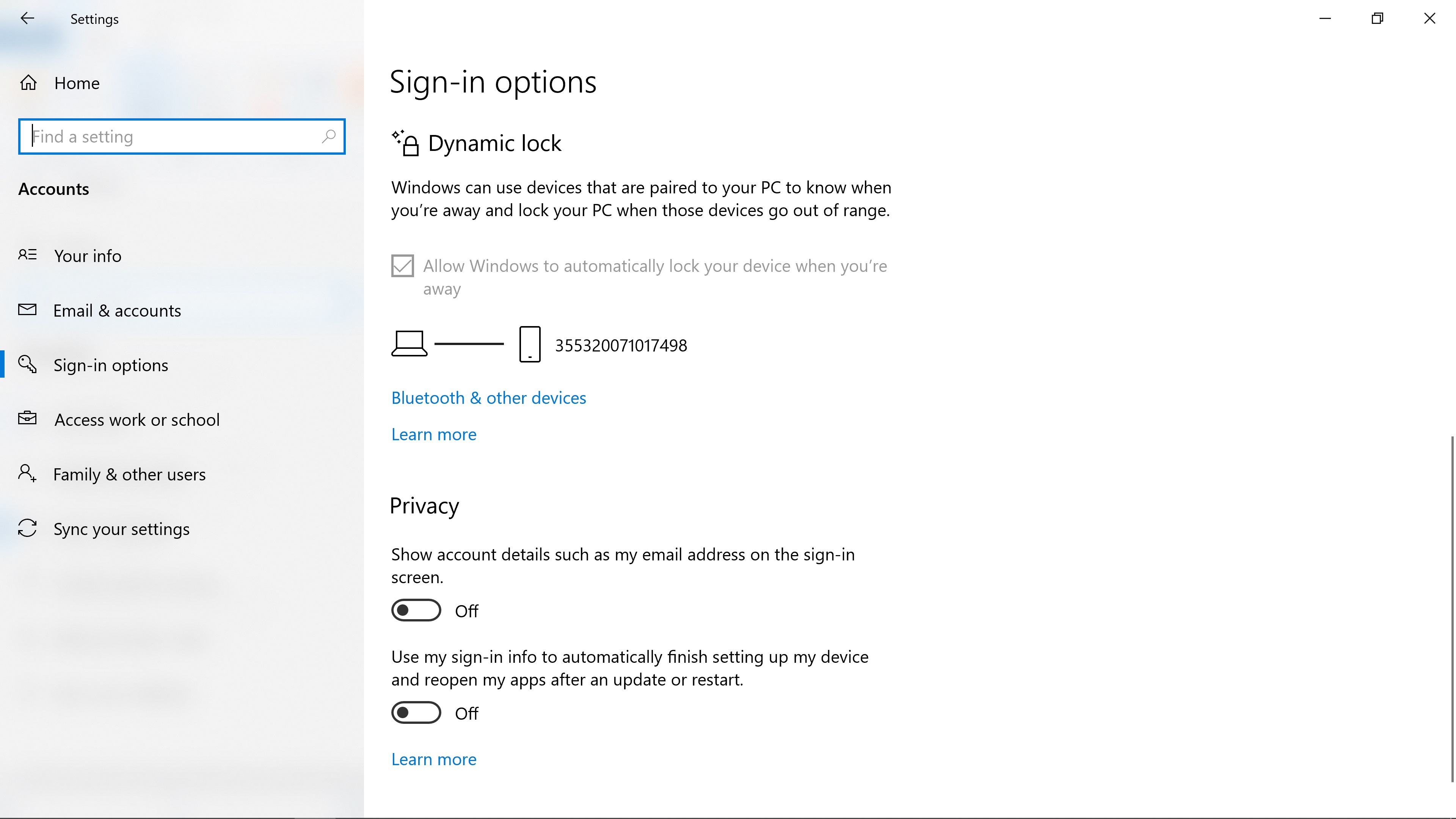
Task: Click the paired phone device icon
Action: (530, 344)
